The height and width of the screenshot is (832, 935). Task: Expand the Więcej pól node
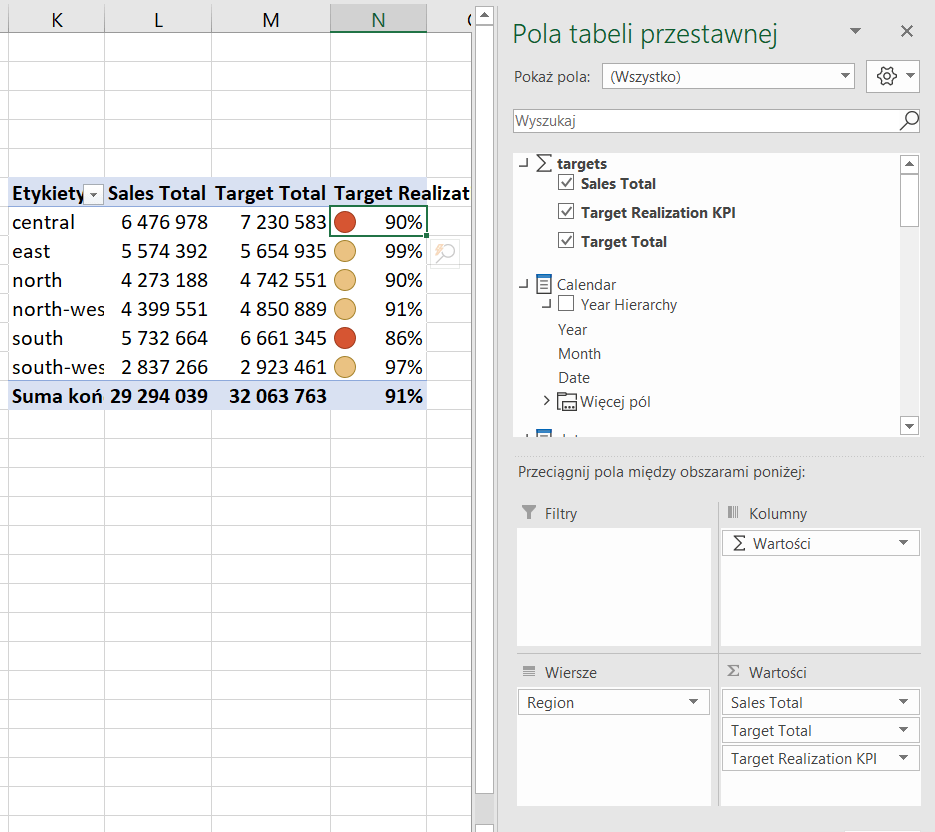click(x=547, y=401)
